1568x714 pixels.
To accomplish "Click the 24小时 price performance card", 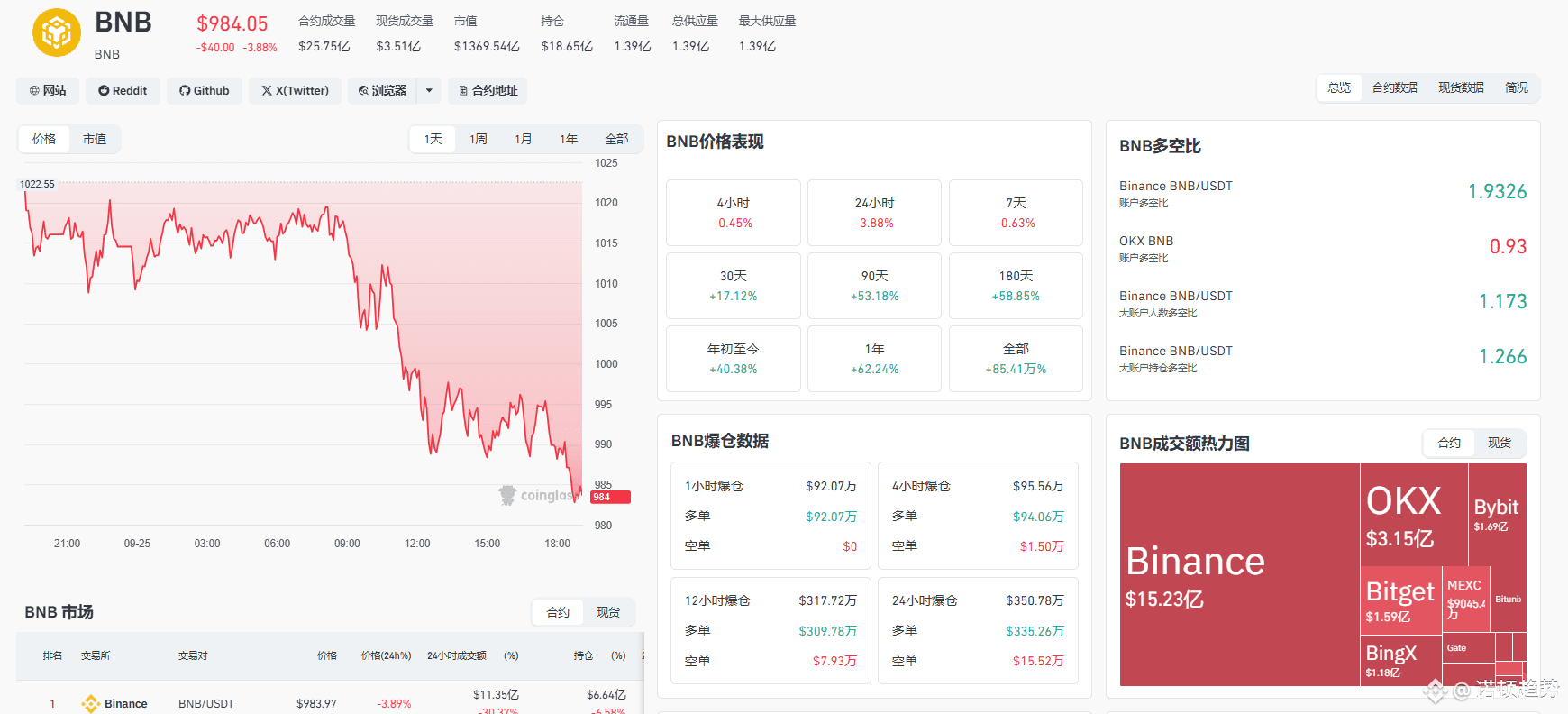I will click(874, 213).
